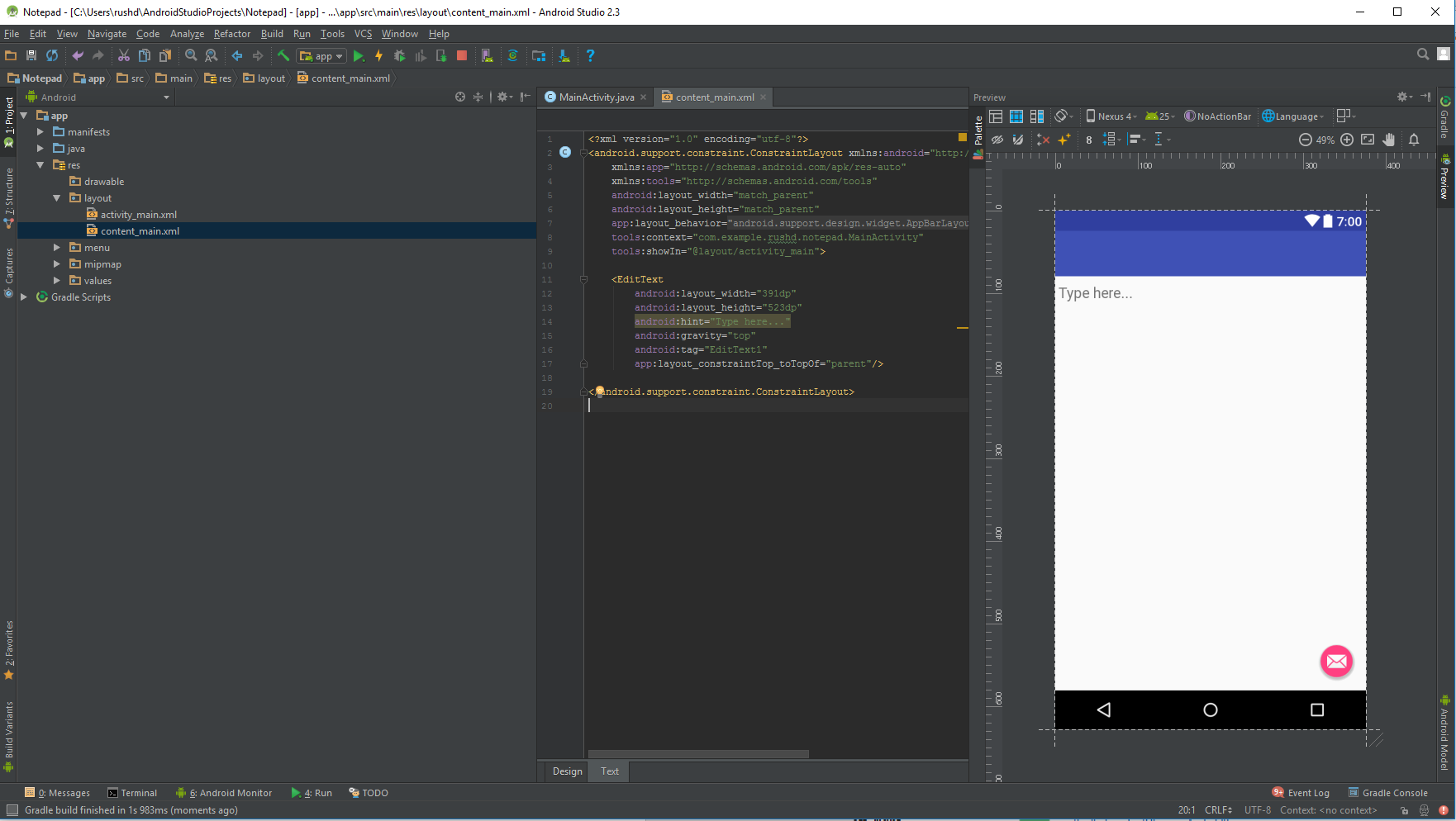
Task: Select activity_main.xml in the project tree
Action: (138, 215)
